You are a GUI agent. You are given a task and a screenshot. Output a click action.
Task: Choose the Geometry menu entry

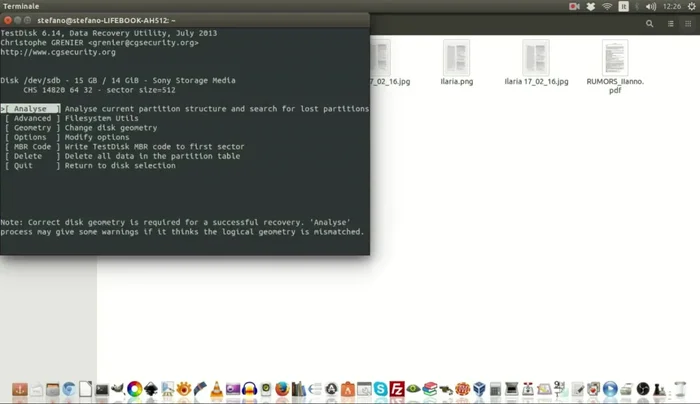pyautogui.click(x=32, y=128)
